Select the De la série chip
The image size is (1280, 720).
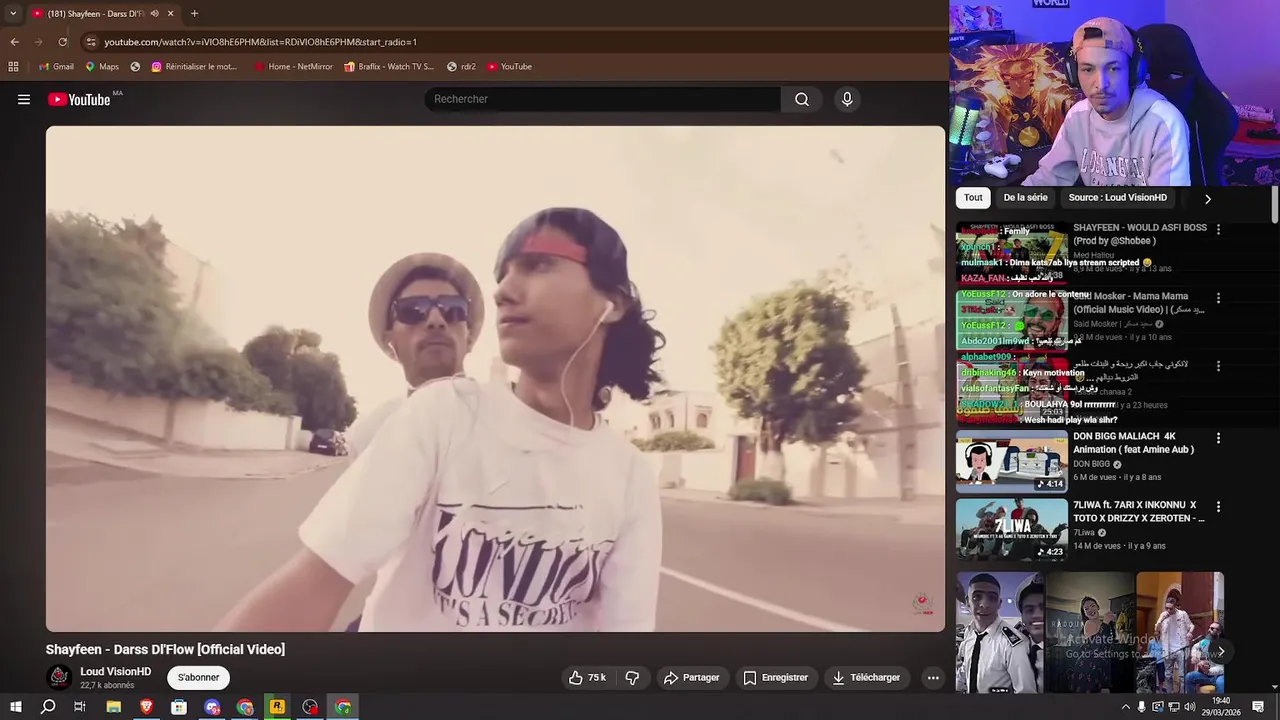(x=1025, y=198)
